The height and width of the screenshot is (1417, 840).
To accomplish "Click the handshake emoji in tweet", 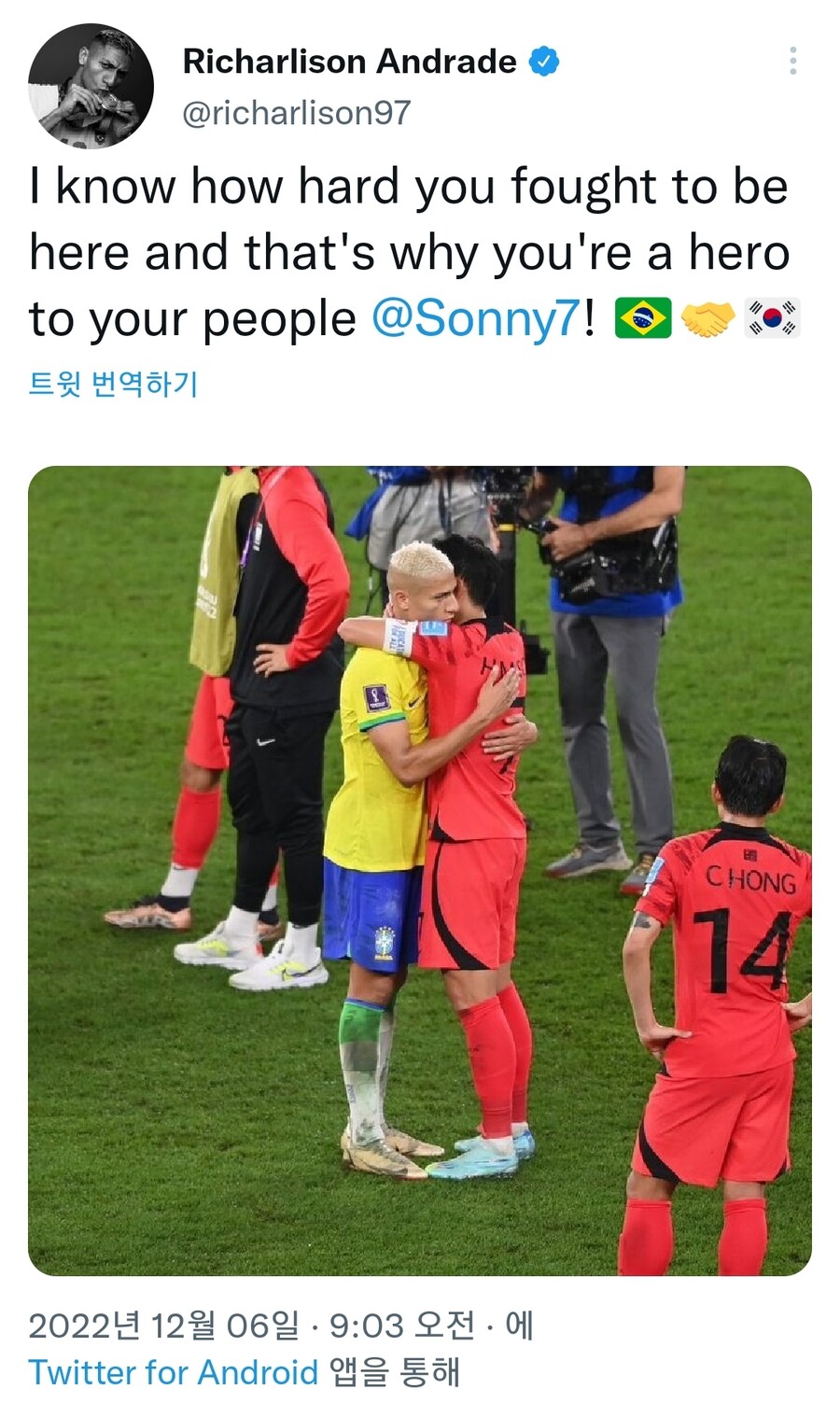I will tap(707, 318).
